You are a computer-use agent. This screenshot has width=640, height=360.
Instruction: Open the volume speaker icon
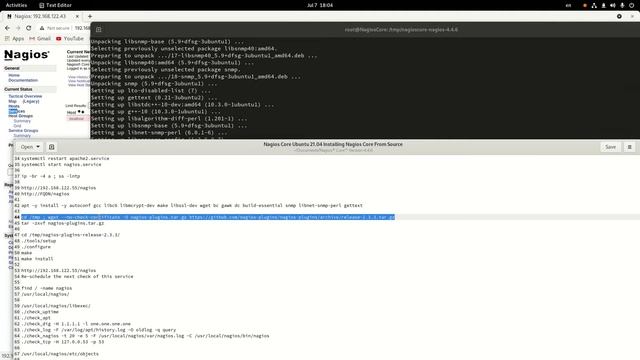click(x=613, y=5)
